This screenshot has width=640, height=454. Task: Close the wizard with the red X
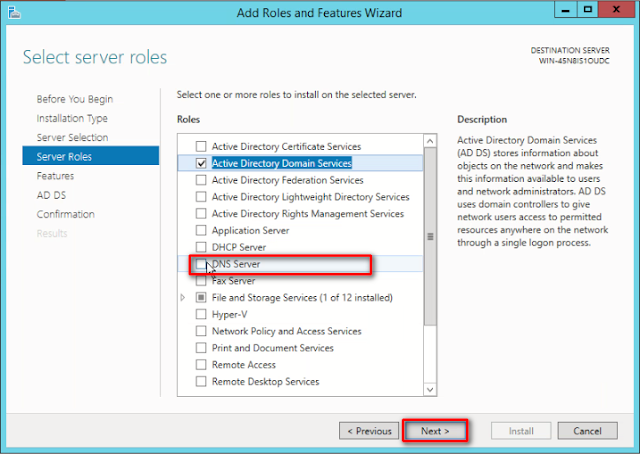click(616, 10)
